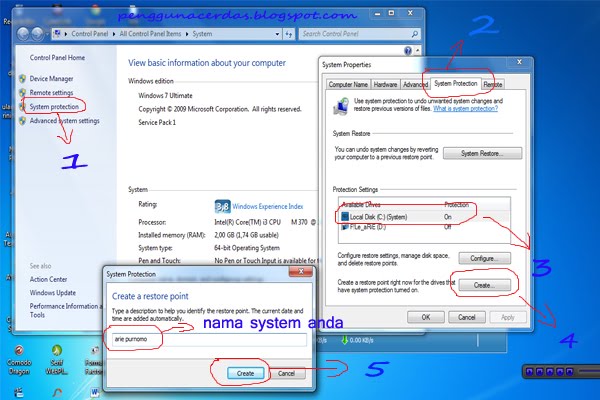
Task: Open System protection sidebar link
Action: coord(54,107)
